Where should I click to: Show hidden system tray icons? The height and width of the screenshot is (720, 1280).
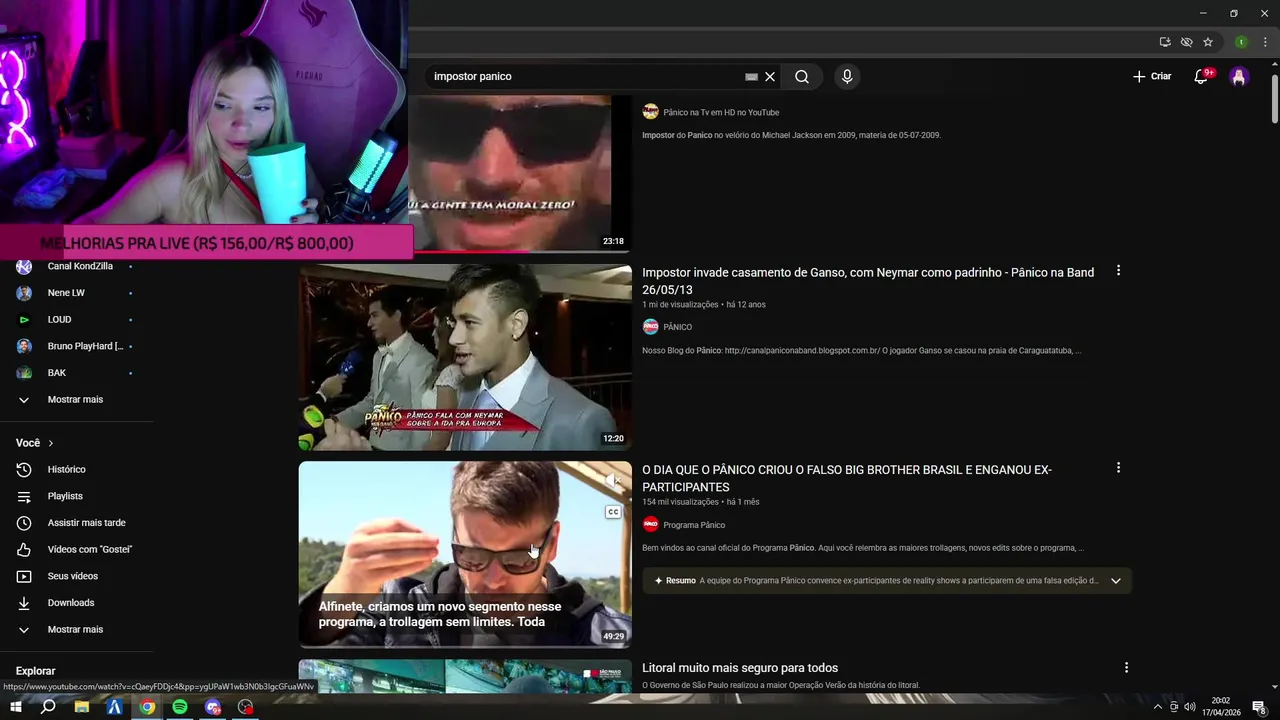click(x=1158, y=707)
